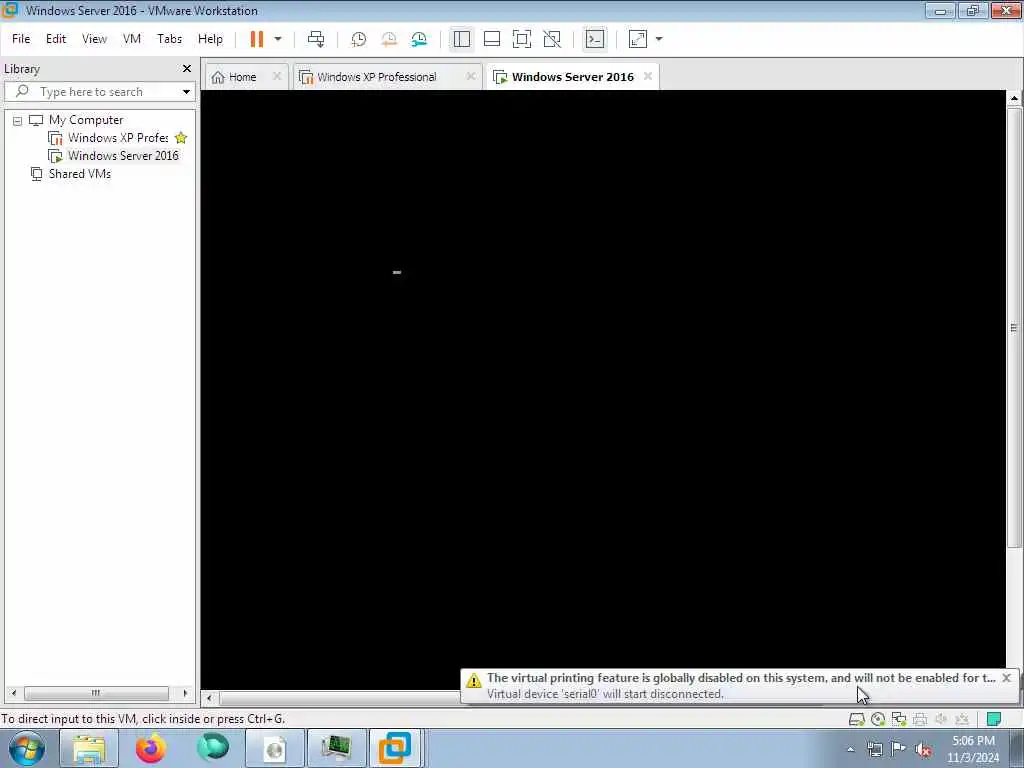Screen dimensions: 1024x768
Task: Click the network adapter status icon
Action: point(899,720)
